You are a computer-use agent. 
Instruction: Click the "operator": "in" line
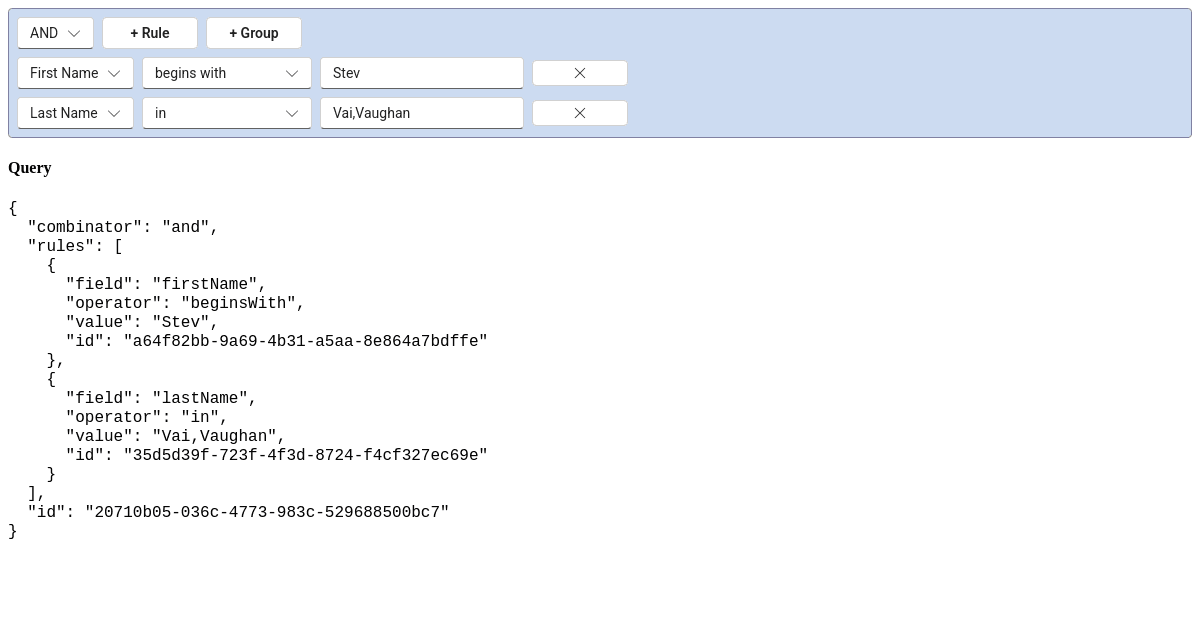pyautogui.click(x=147, y=418)
